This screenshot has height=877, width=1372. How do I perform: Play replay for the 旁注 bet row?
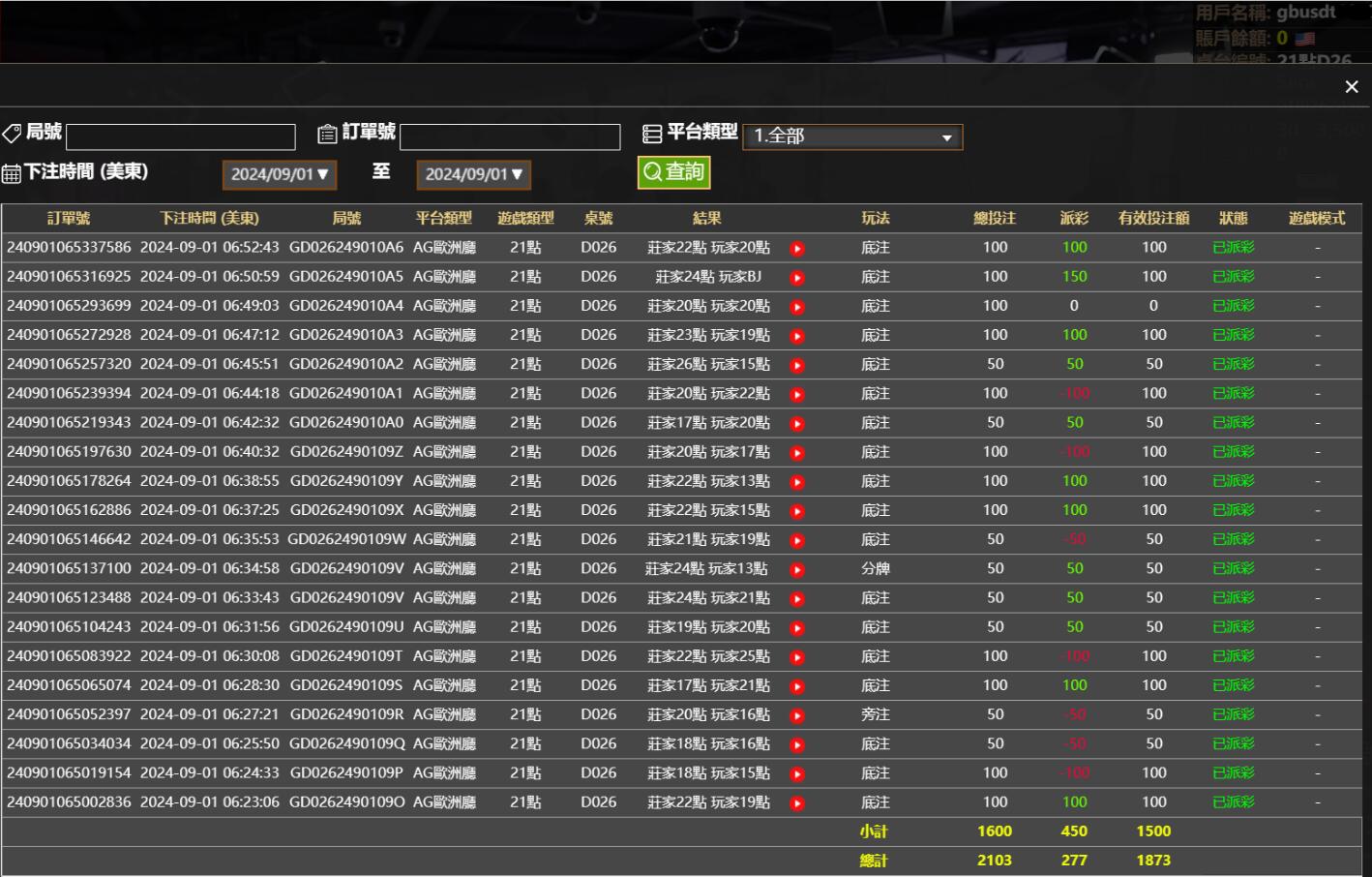tap(797, 716)
